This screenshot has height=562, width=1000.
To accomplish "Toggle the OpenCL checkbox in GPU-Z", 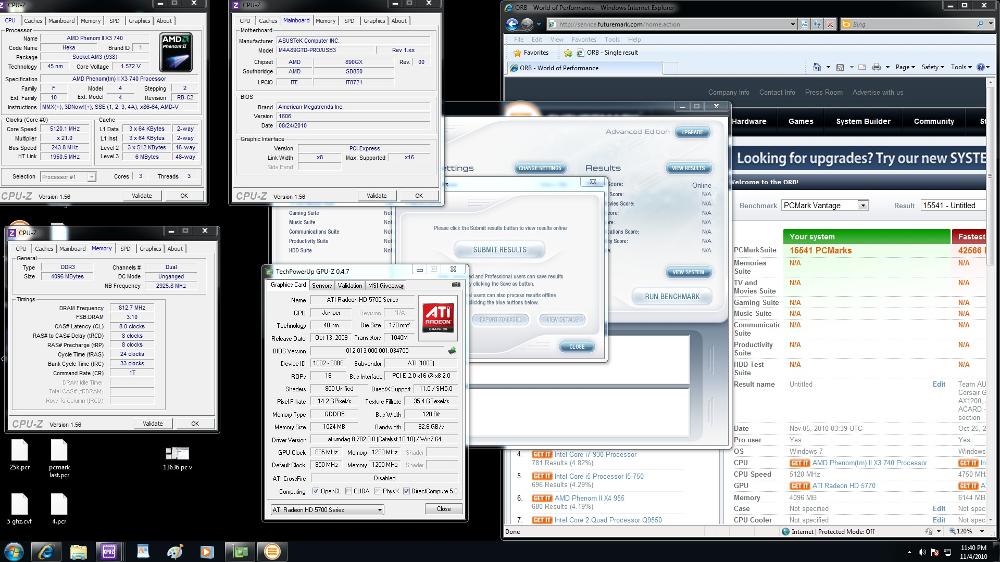I will (316, 491).
